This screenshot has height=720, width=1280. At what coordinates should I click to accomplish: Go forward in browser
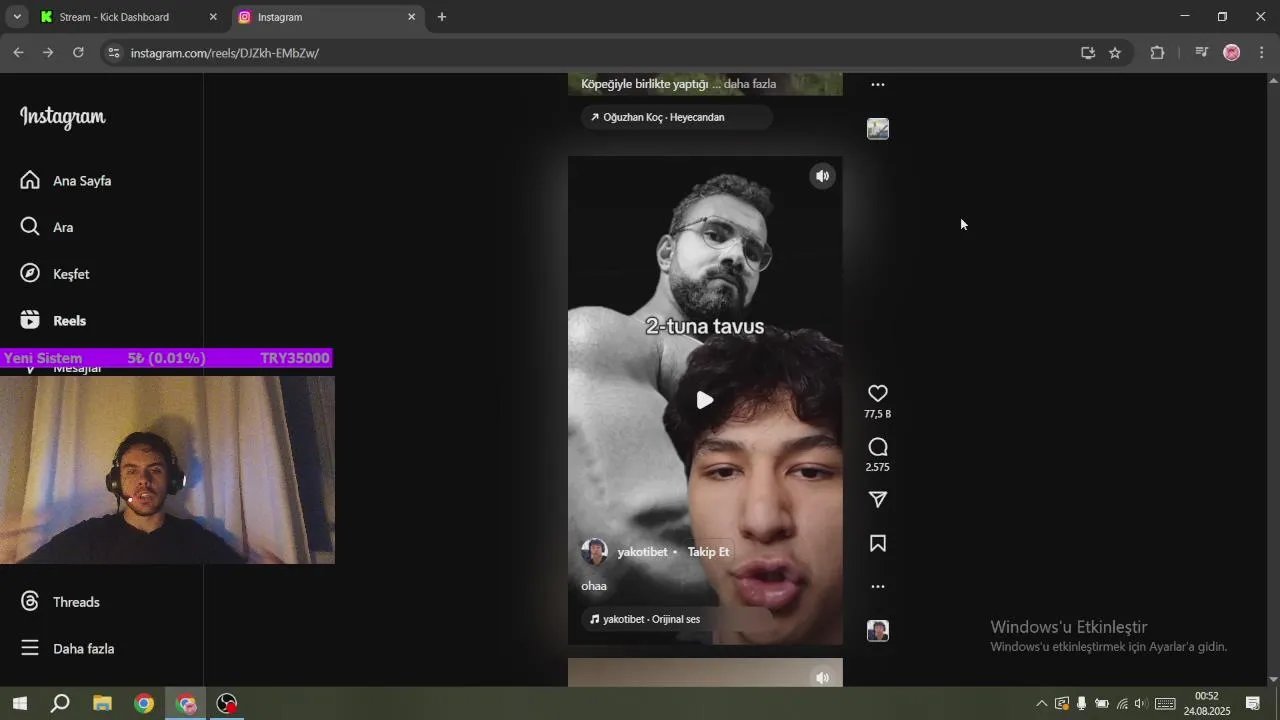coord(48,53)
